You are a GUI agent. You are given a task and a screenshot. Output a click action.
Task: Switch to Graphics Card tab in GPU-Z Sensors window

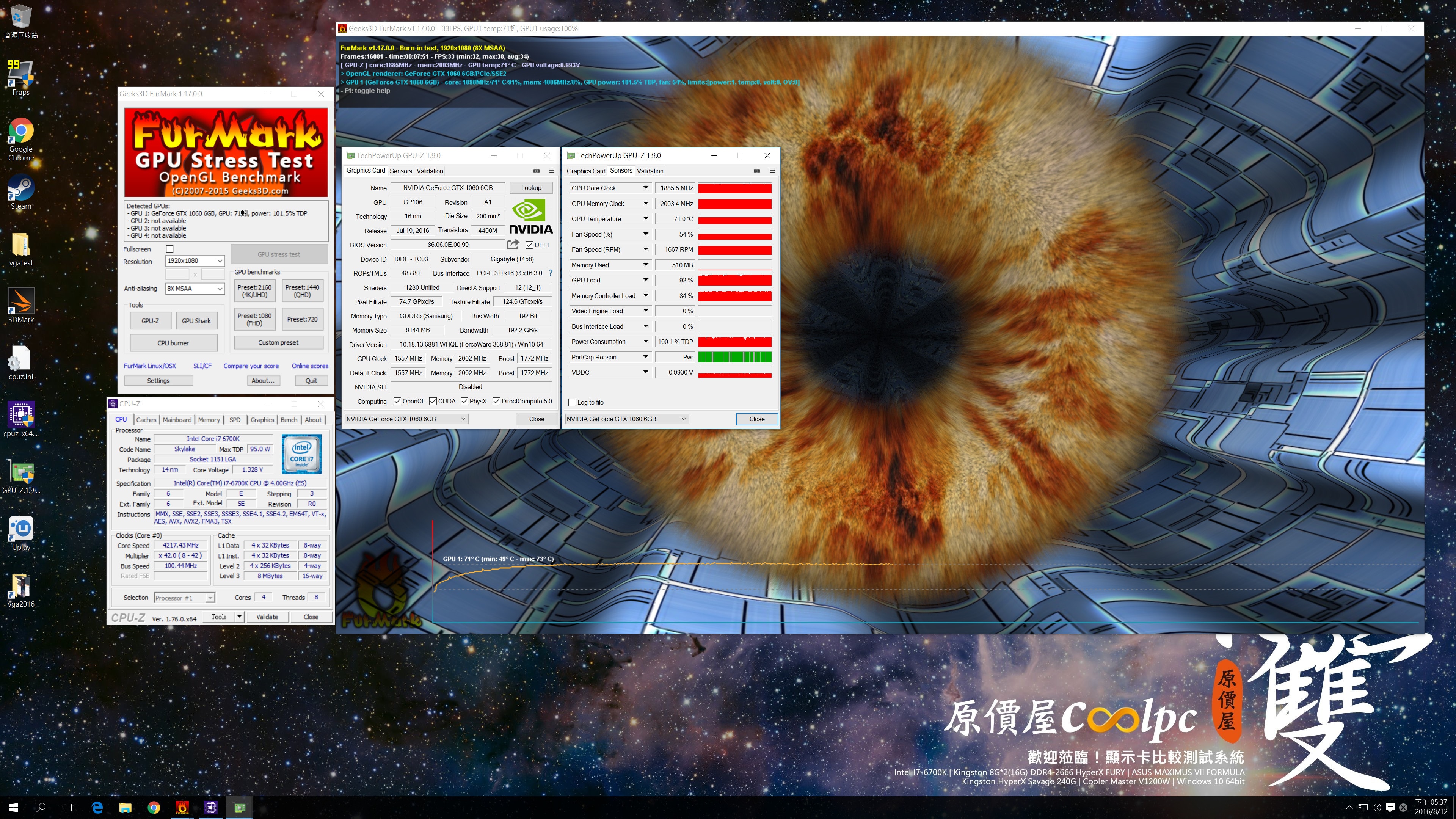tap(585, 171)
